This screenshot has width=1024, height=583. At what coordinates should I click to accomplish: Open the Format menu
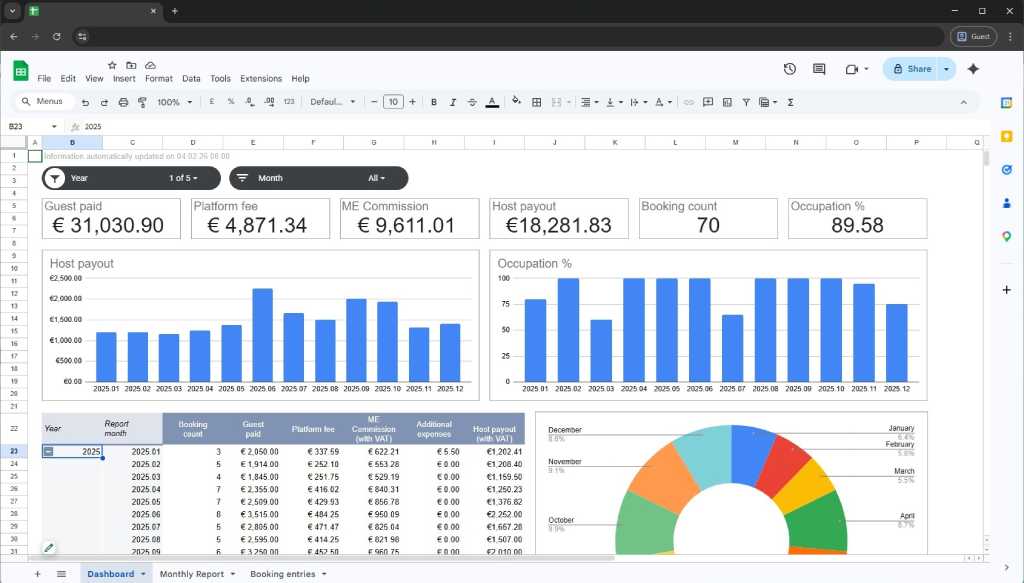click(x=159, y=78)
